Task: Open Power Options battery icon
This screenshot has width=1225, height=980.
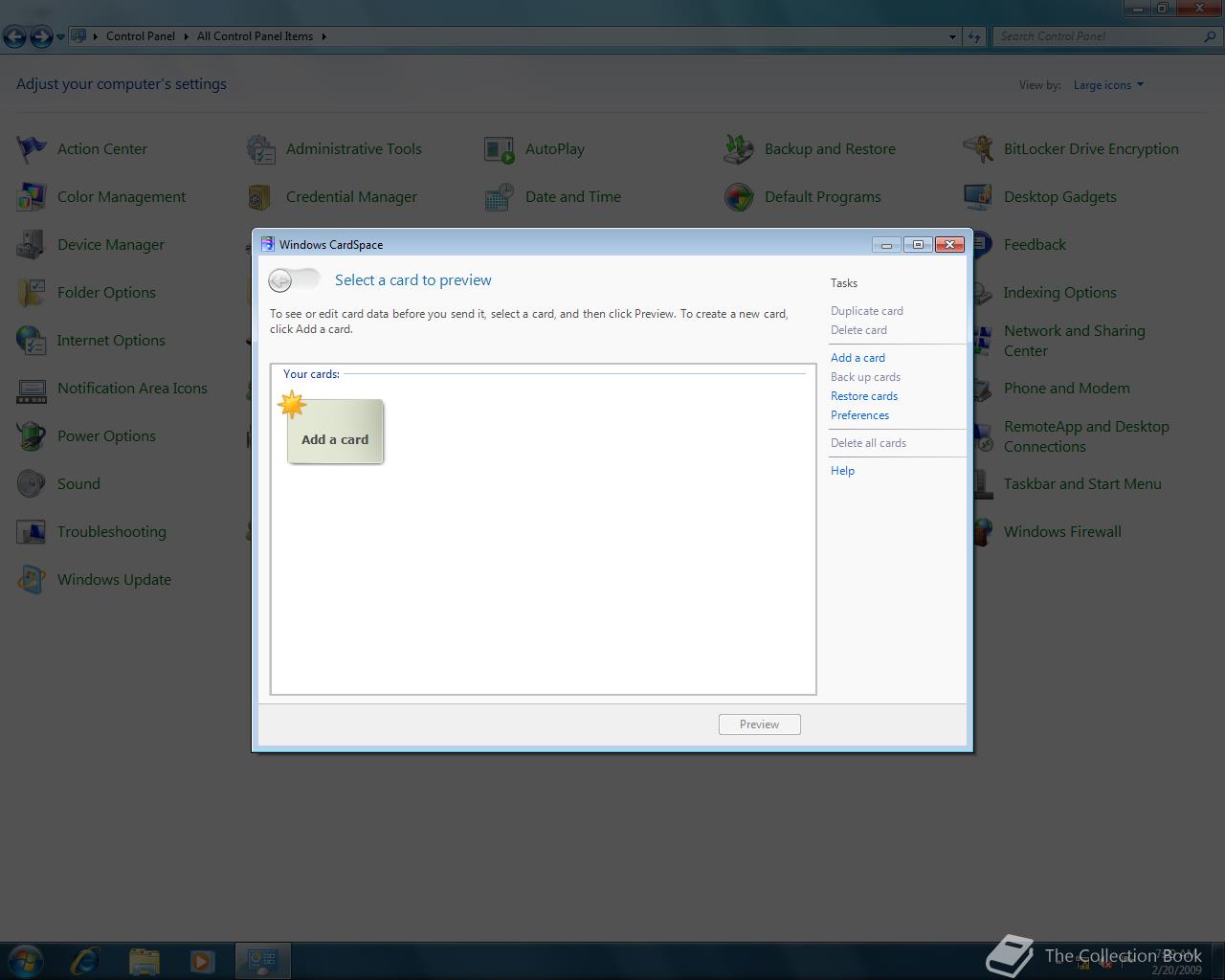Action: click(x=32, y=435)
